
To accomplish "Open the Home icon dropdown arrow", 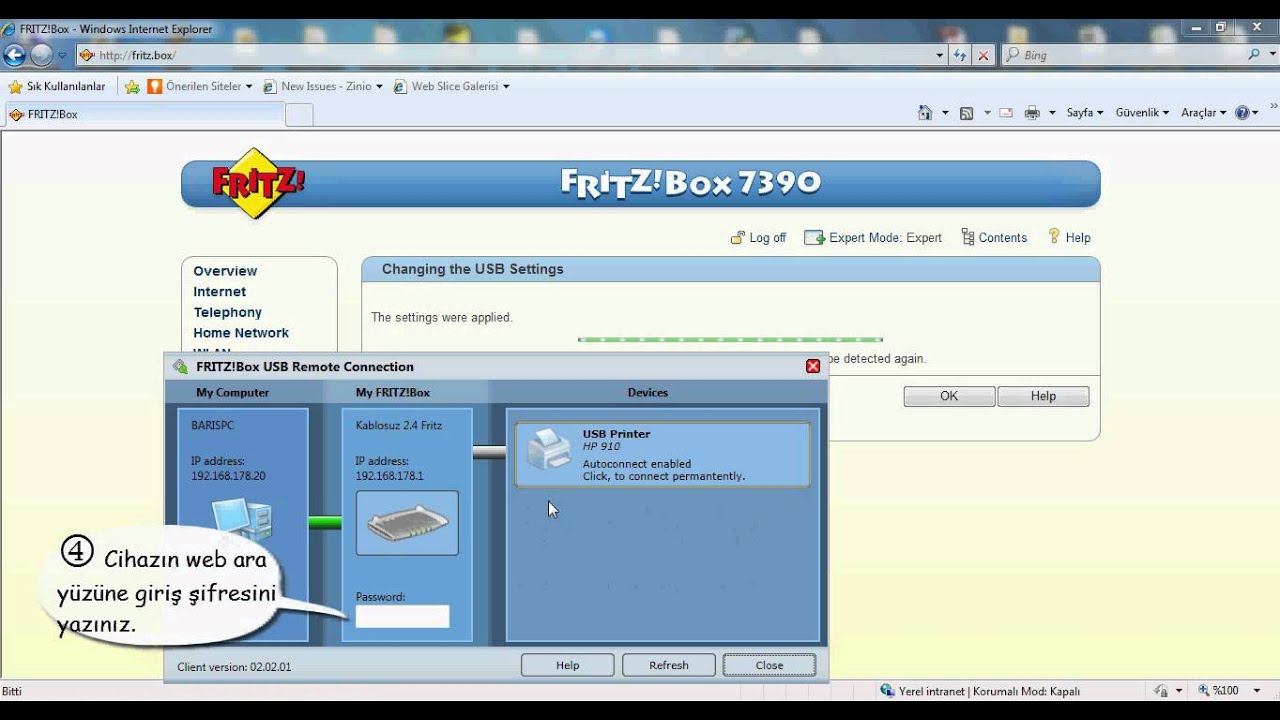I will coord(945,113).
